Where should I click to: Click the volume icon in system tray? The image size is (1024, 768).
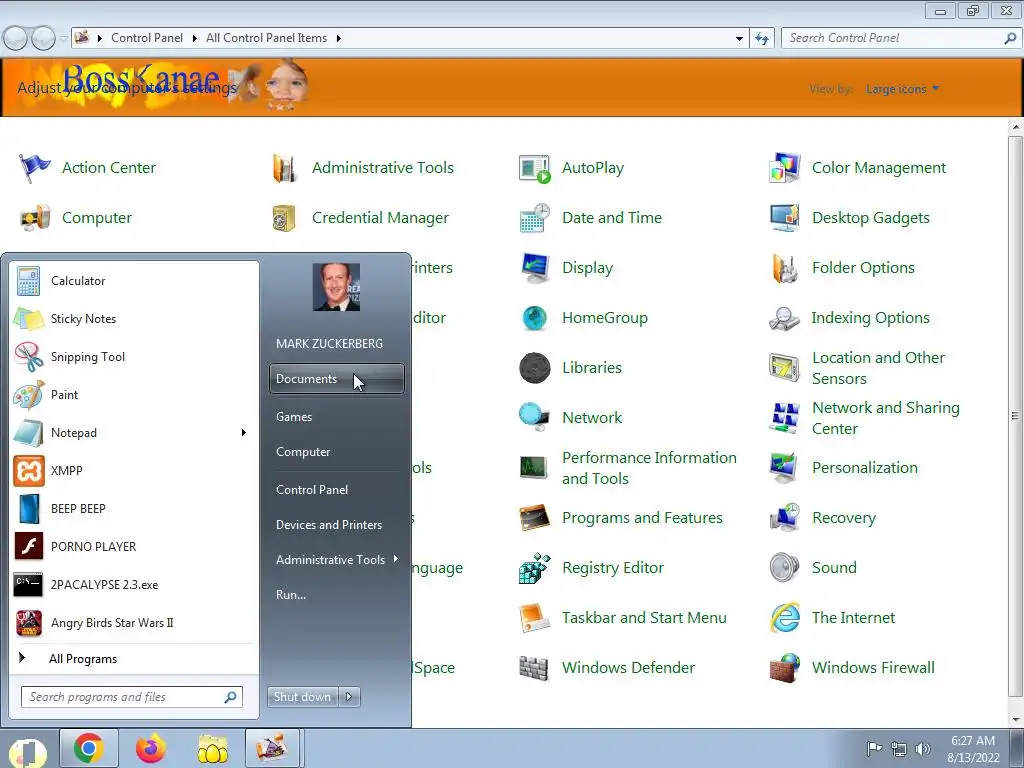pos(923,749)
